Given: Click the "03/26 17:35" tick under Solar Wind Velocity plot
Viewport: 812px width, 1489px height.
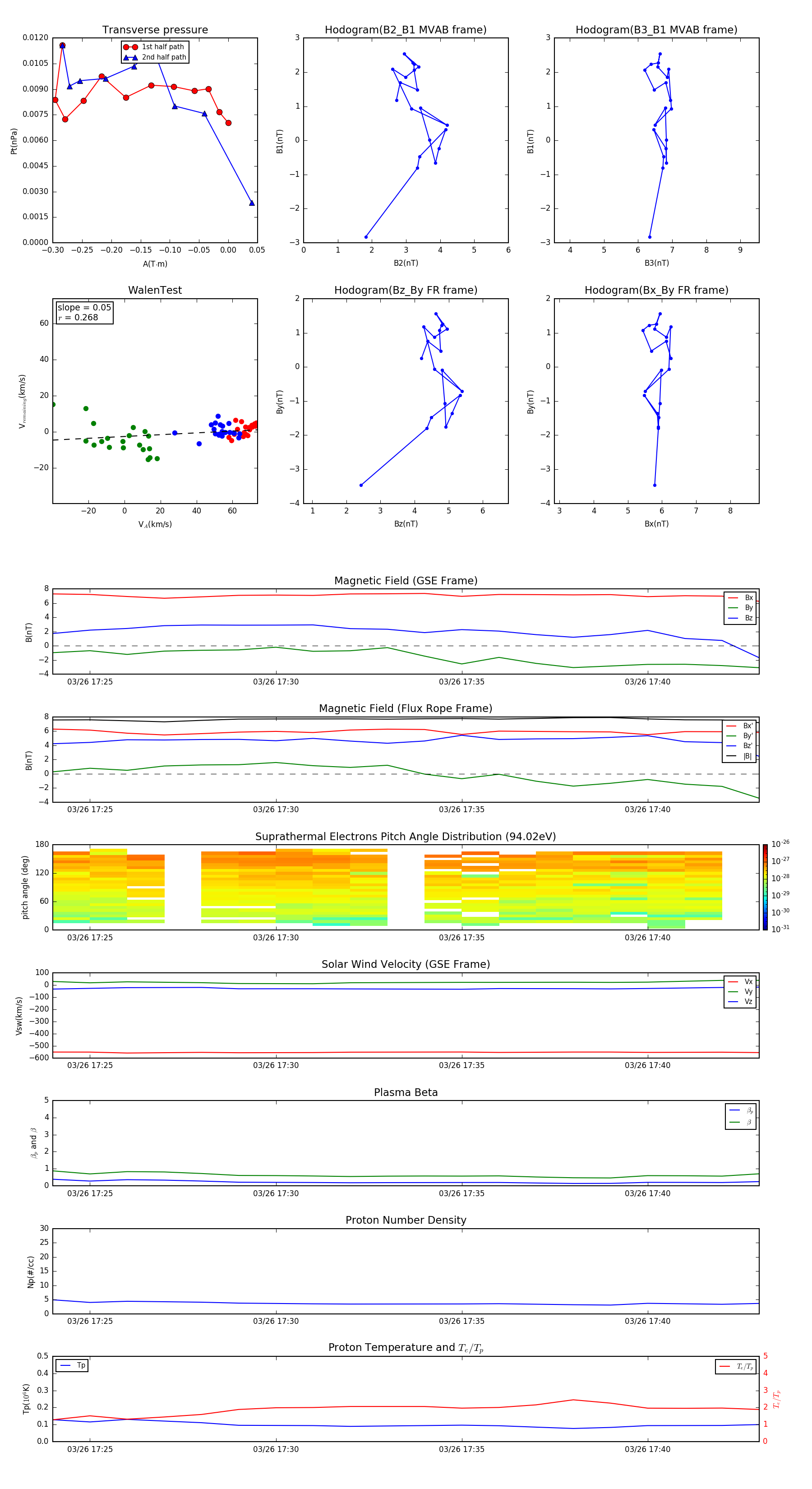Looking at the screenshot, I should 461,1065.
